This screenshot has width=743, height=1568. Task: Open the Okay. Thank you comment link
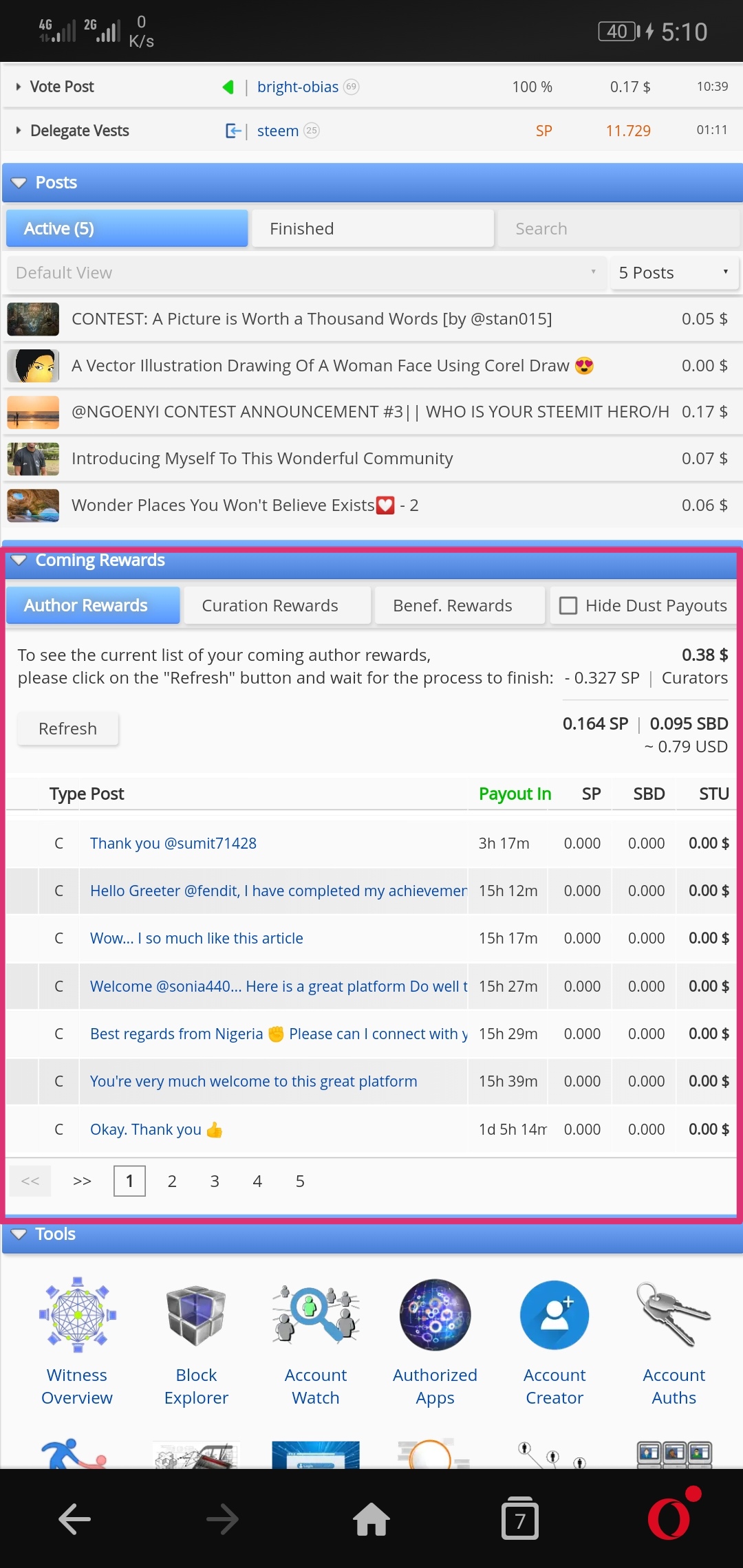coord(156,1130)
